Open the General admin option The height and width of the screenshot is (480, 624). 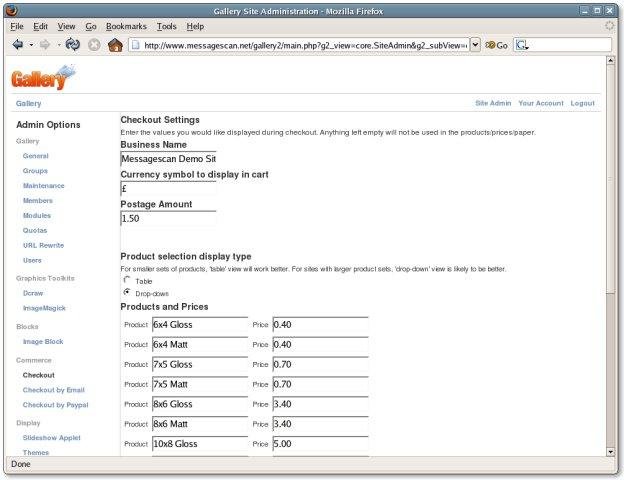[35, 156]
